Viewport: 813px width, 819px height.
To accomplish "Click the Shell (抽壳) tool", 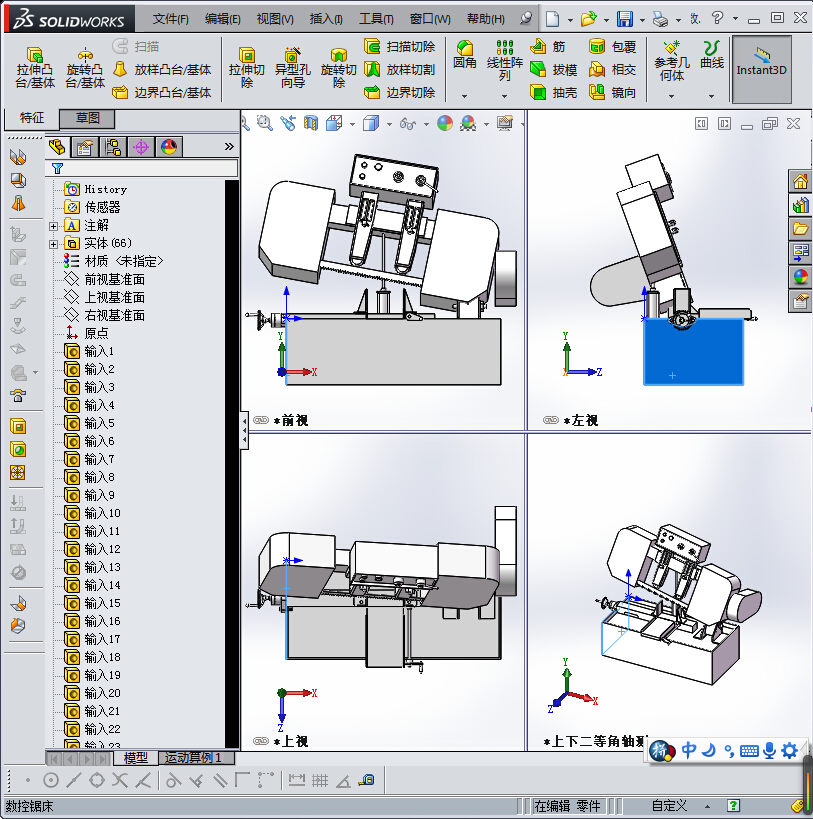I will pyautogui.click(x=553, y=92).
